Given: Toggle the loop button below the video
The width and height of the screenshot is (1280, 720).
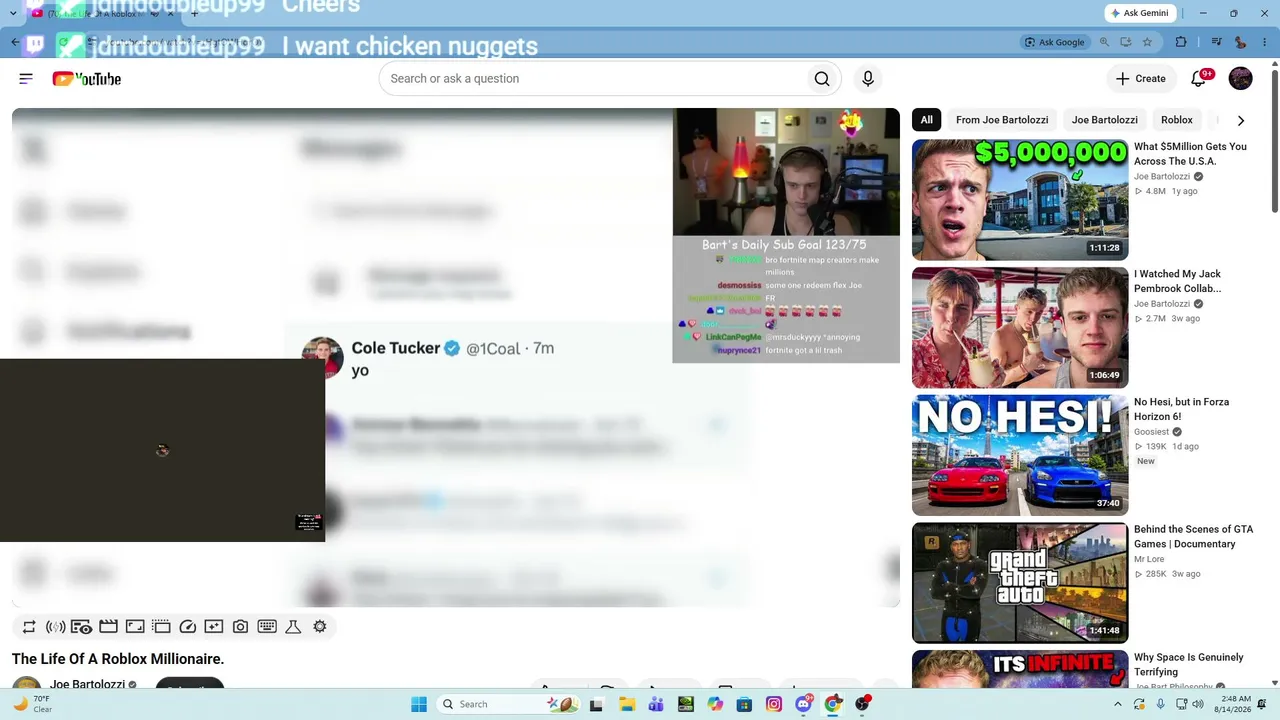Looking at the screenshot, I should pyautogui.click(x=29, y=627).
